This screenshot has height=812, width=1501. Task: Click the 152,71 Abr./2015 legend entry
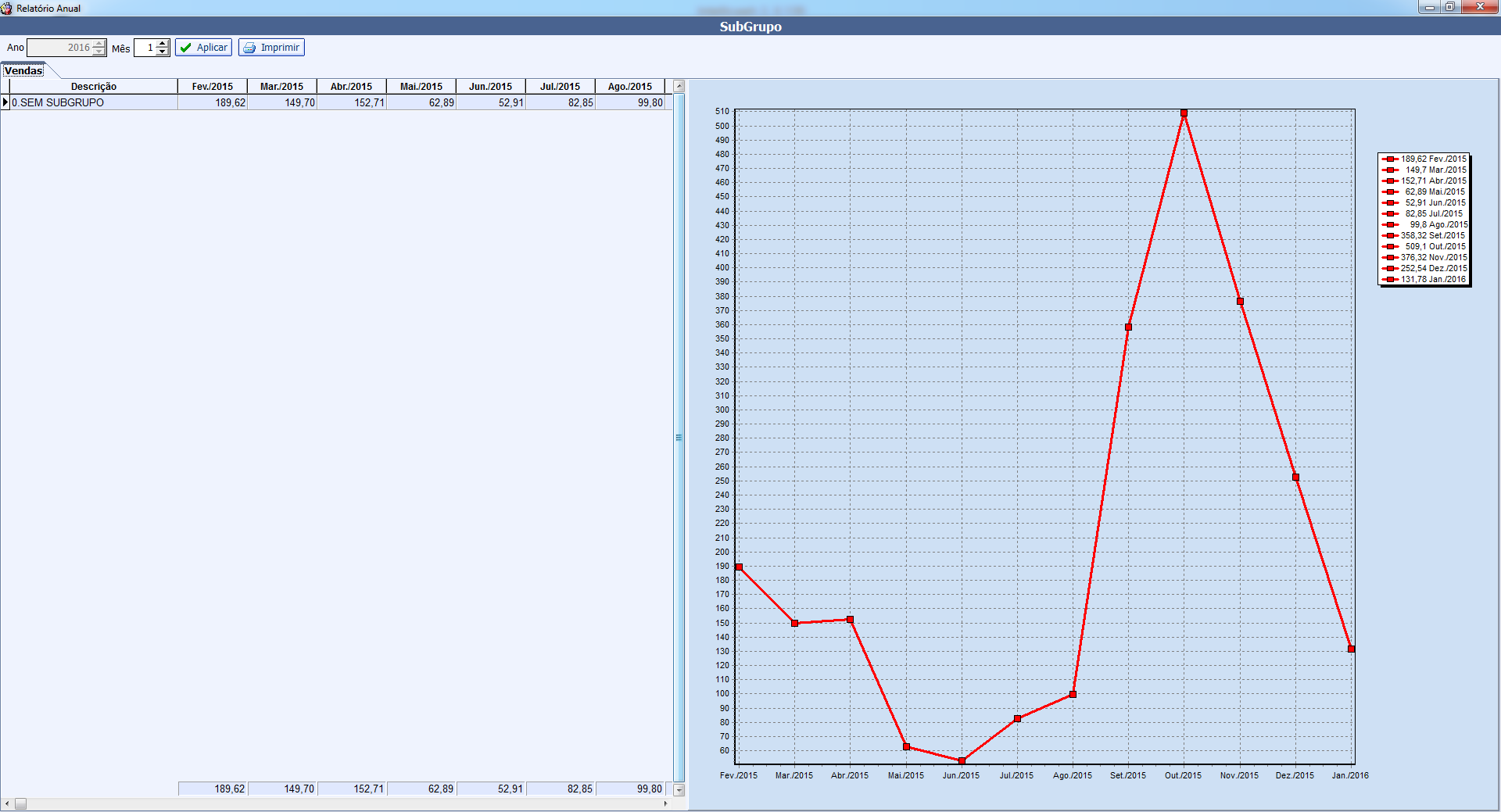(x=1424, y=181)
